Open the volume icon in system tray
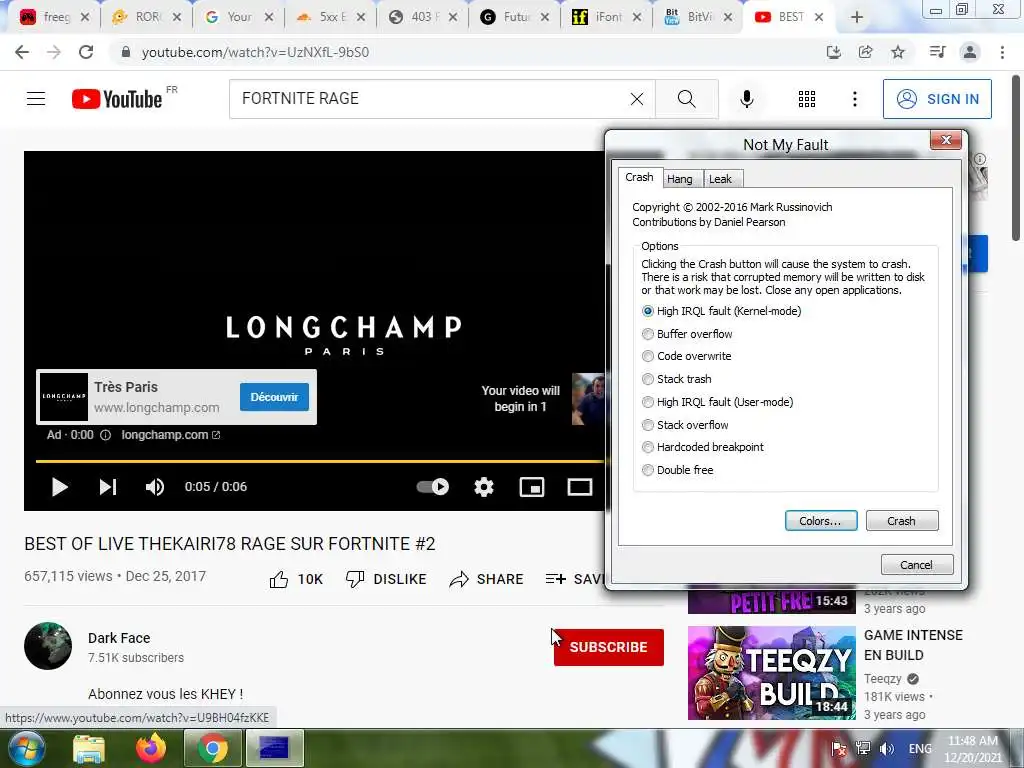The image size is (1024, 768). click(x=887, y=749)
